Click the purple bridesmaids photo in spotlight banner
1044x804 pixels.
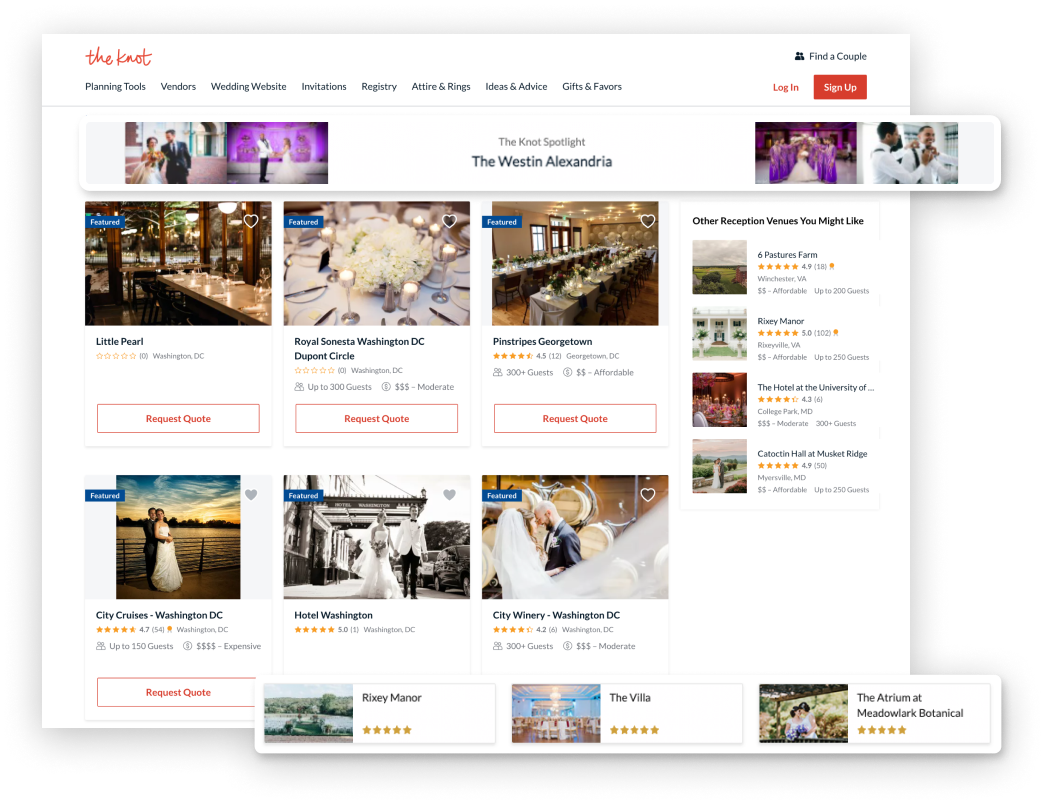(x=806, y=153)
